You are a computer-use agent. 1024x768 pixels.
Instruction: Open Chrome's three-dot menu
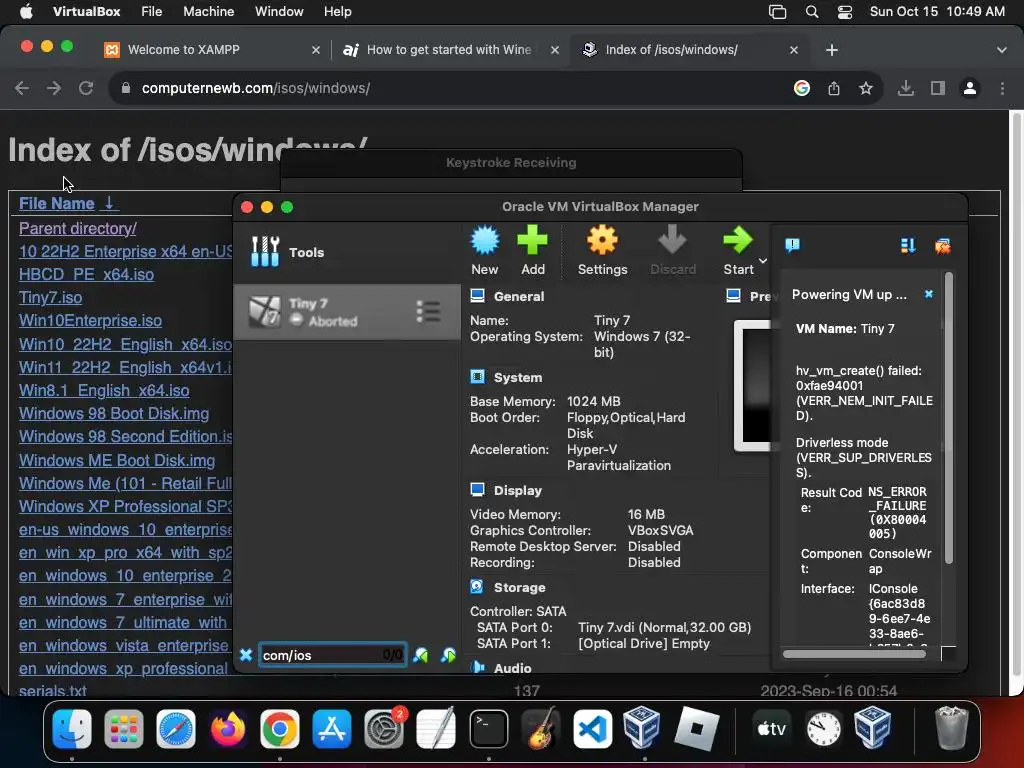coord(1002,88)
